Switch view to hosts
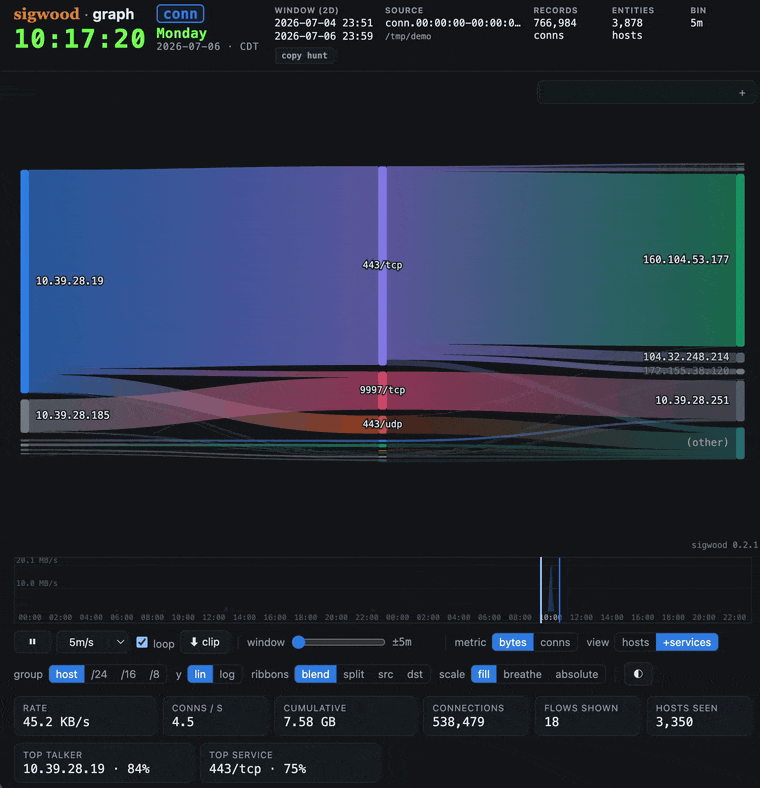This screenshot has width=760, height=788. click(x=635, y=642)
